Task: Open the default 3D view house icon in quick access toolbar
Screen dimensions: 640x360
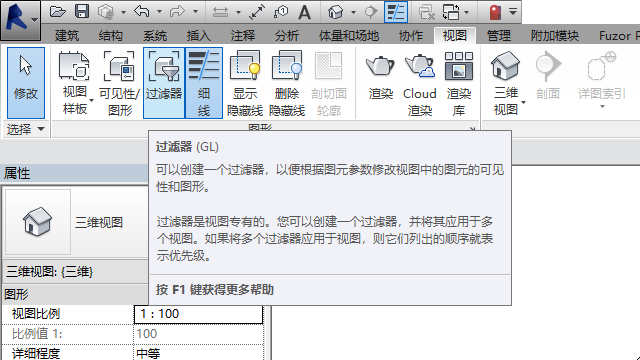Action: click(x=335, y=12)
